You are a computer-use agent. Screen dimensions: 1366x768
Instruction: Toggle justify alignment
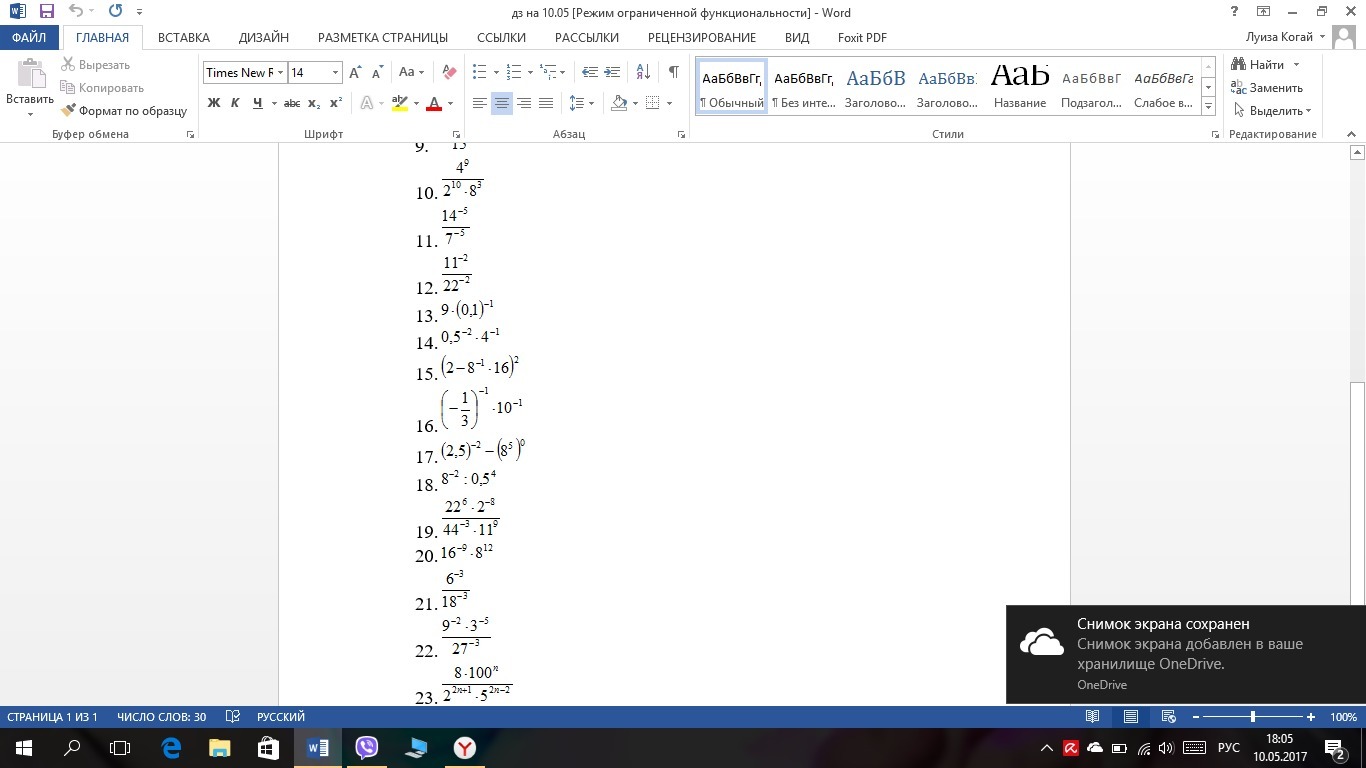point(546,103)
